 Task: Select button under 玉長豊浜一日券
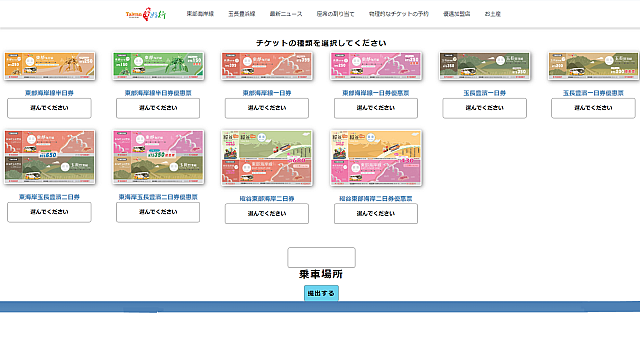(x=484, y=108)
